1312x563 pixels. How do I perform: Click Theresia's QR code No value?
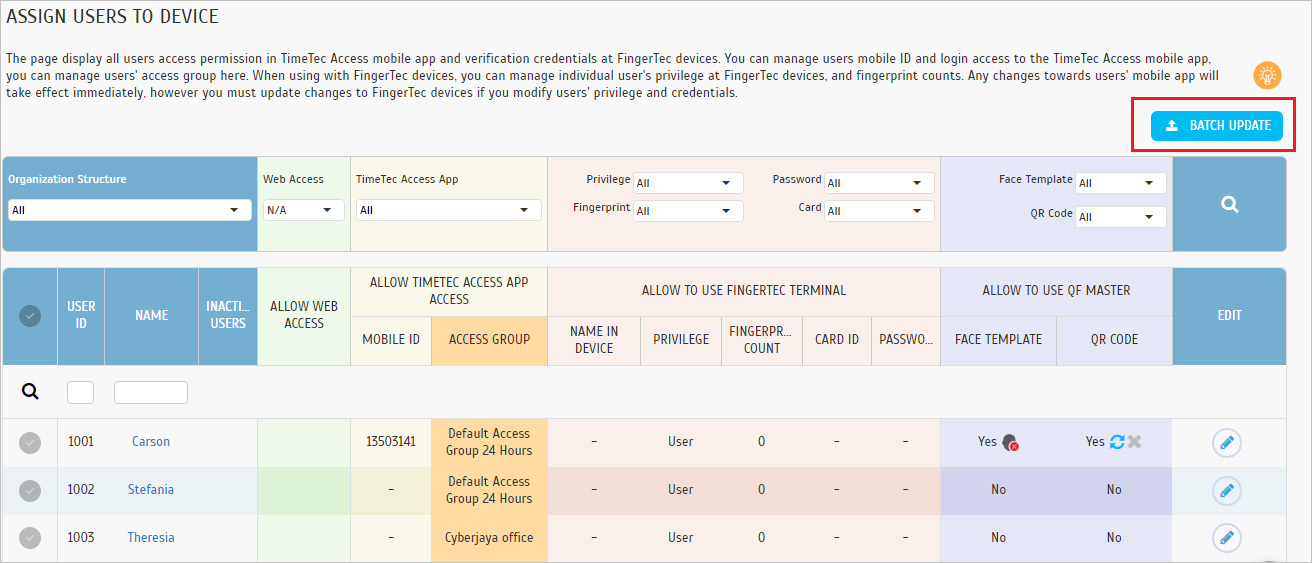pos(1114,538)
